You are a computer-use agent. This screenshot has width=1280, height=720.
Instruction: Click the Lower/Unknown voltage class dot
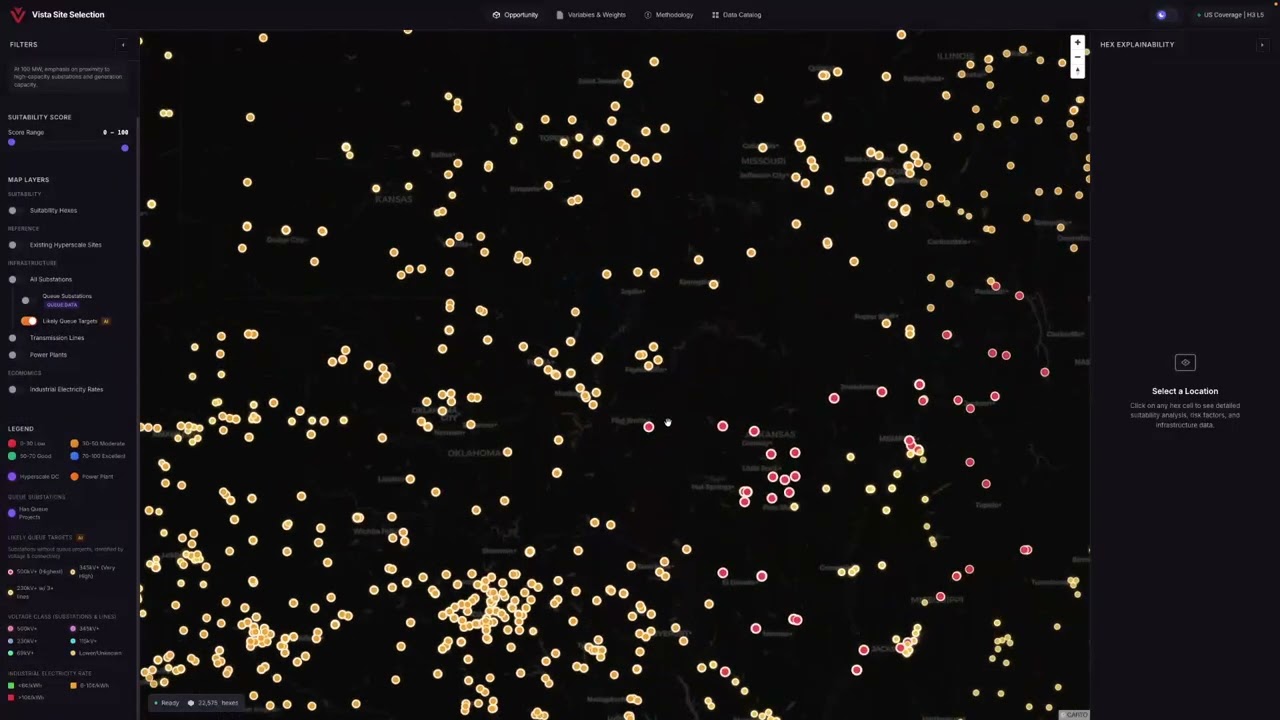[73, 653]
